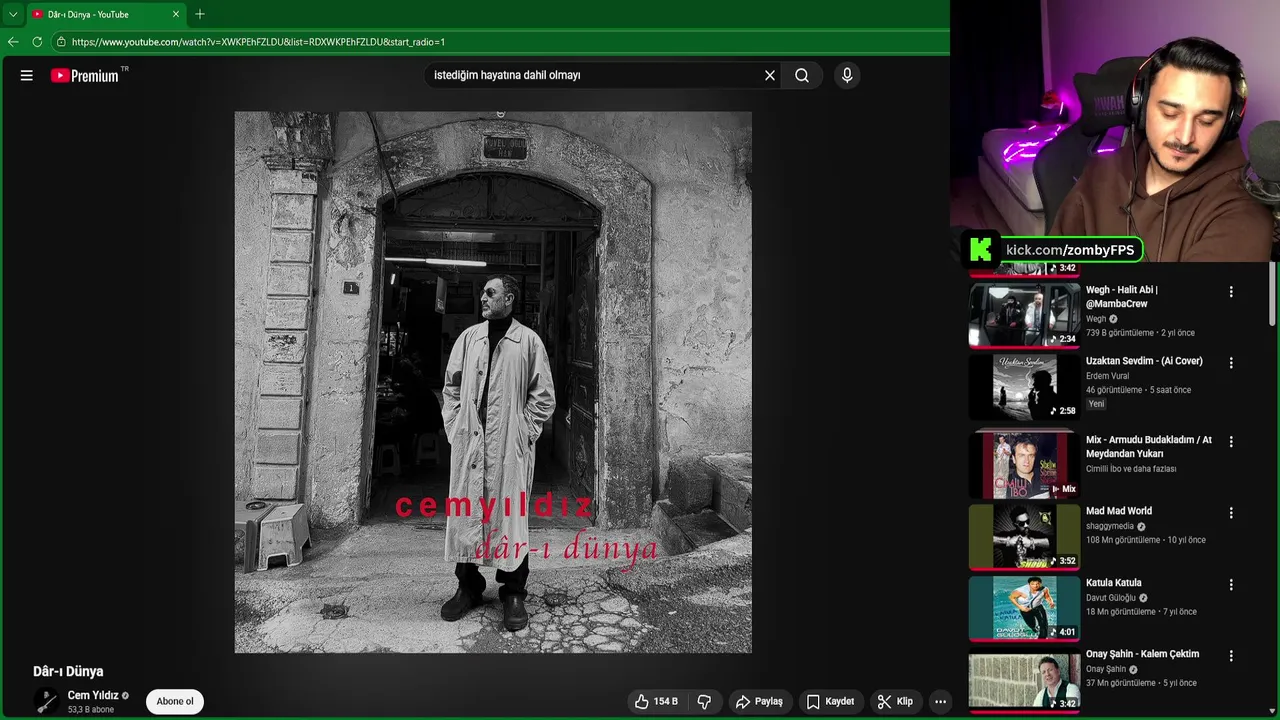Open Uzaktan Sevdim (Ai Cover) thumbnail
The height and width of the screenshot is (720, 1280).
tap(1024, 387)
